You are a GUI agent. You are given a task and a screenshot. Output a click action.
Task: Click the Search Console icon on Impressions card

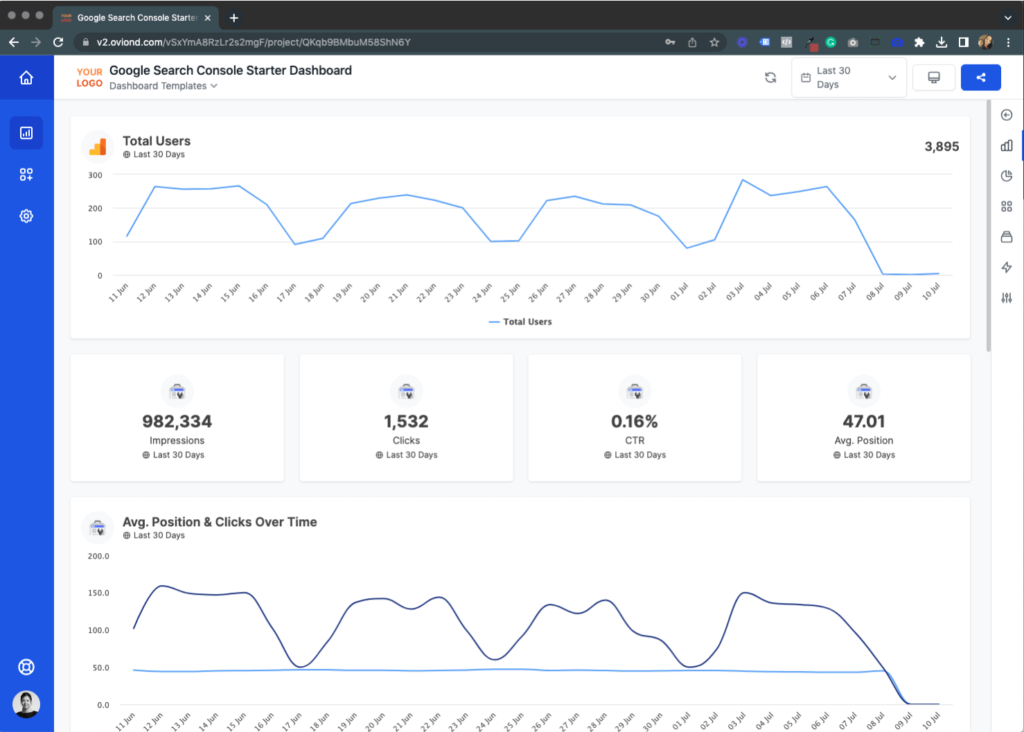point(177,392)
